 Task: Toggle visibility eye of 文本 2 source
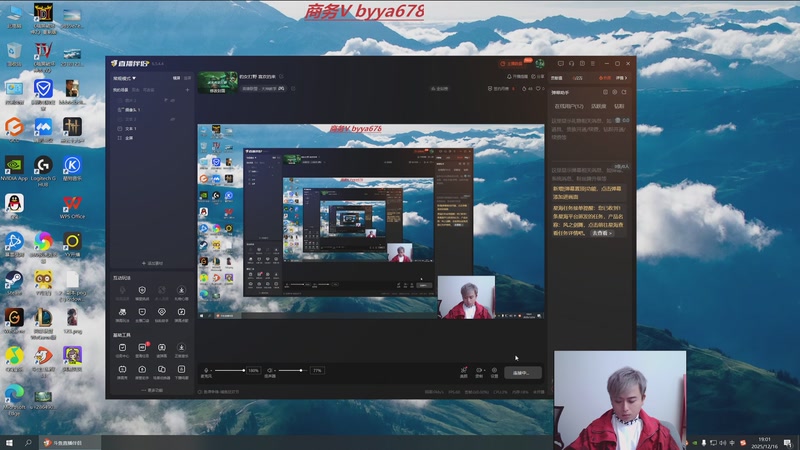[172, 119]
